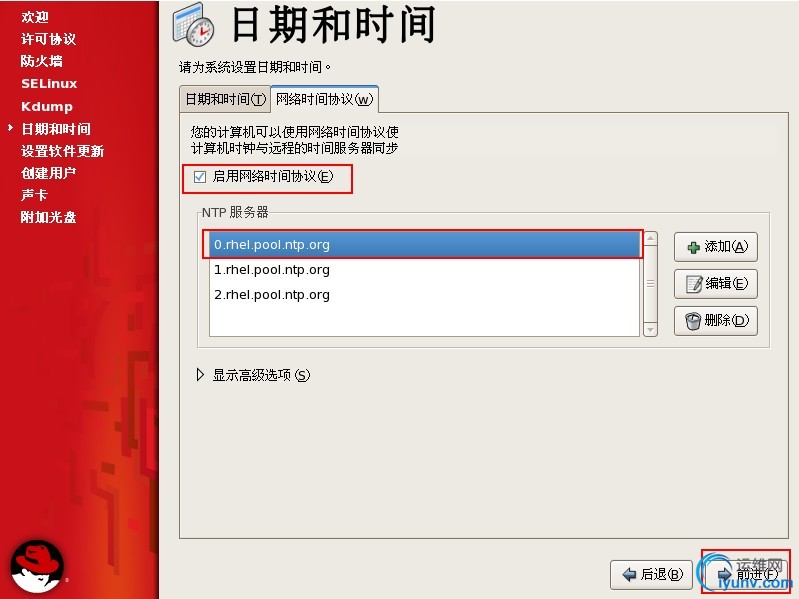Click the green plus Add icon

coord(694,248)
